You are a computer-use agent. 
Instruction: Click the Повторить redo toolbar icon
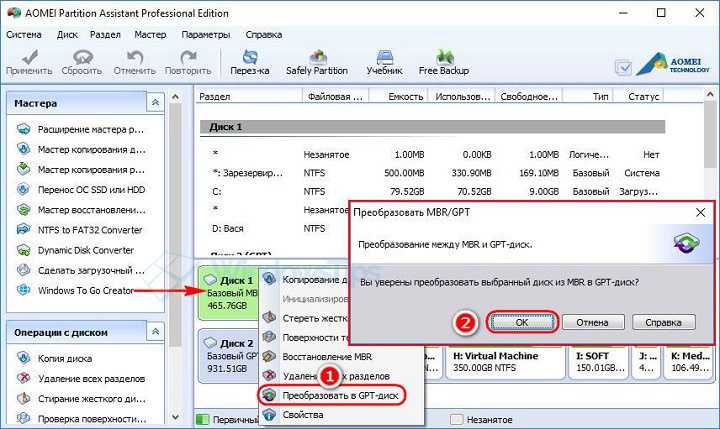click(x=188, y=62)
